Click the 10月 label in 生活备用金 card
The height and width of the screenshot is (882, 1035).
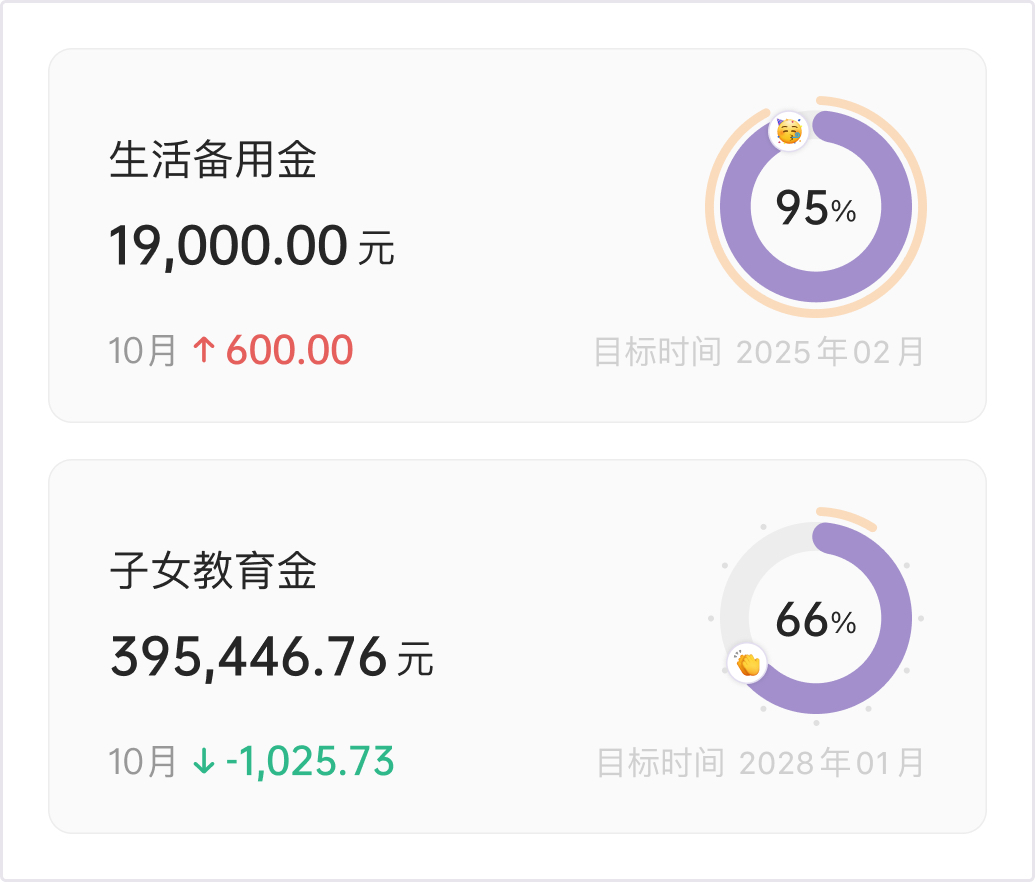(142, 351)
